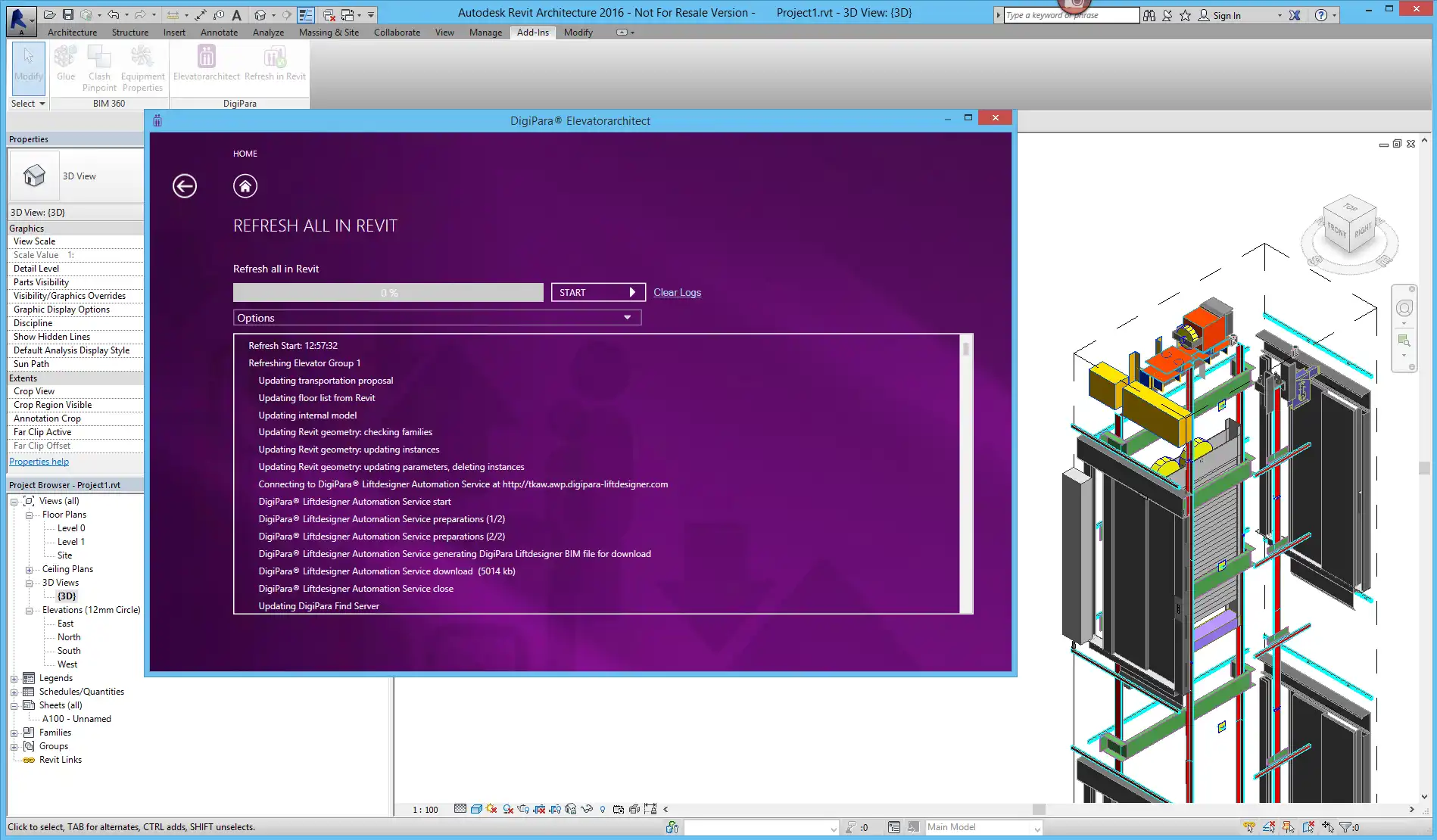
Task: Click the Save icon in quick access toolbar
Action: 68,14
